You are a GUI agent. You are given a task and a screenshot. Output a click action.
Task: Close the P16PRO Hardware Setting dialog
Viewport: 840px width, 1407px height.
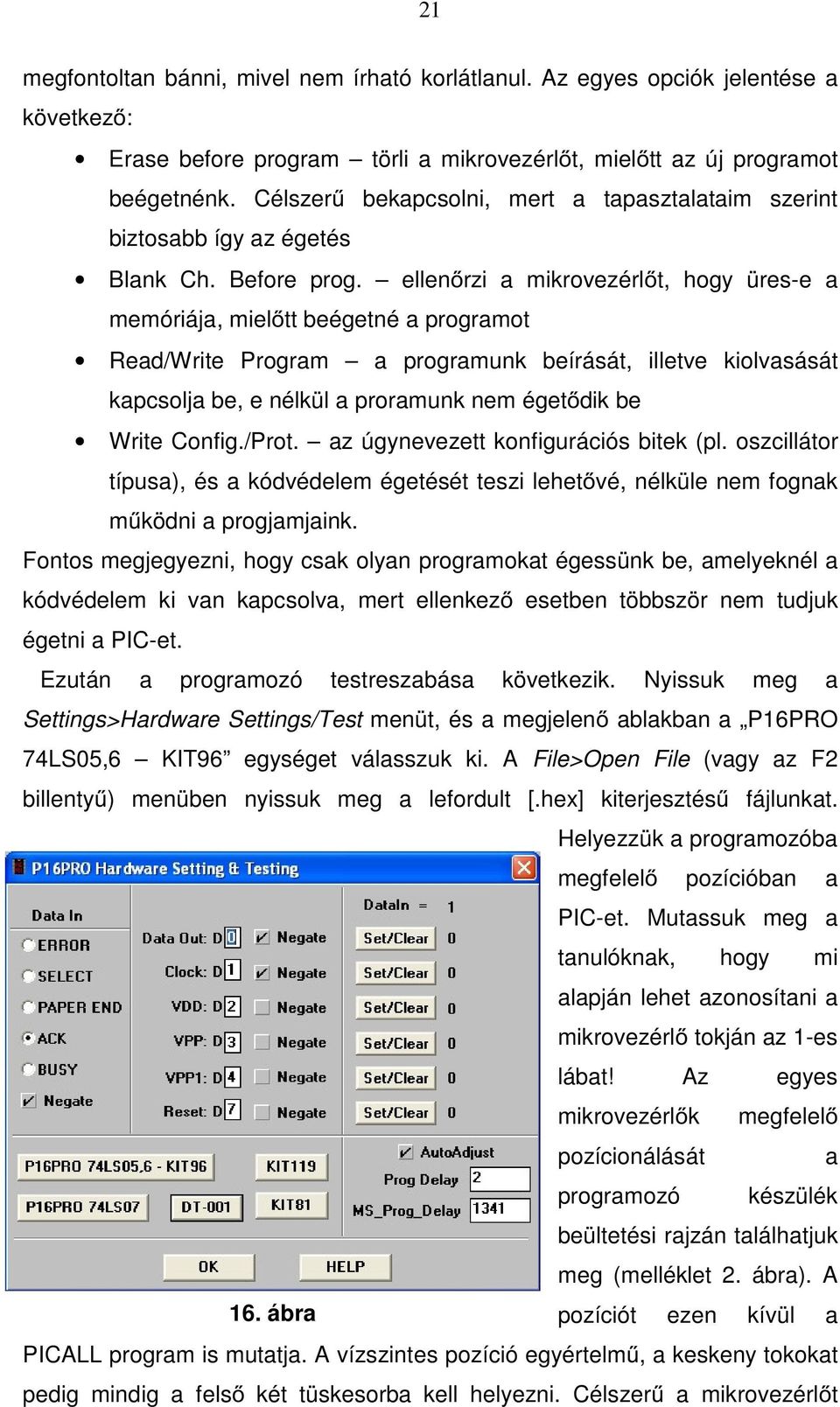(523, 867)
